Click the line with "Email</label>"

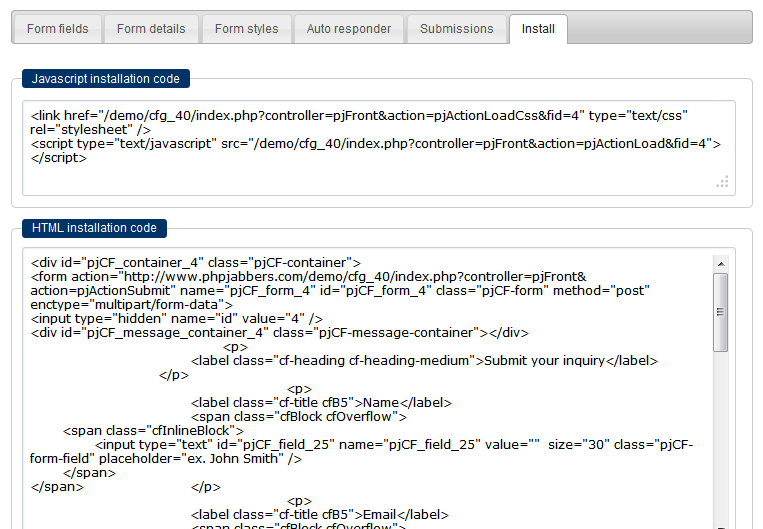point(320,515)
